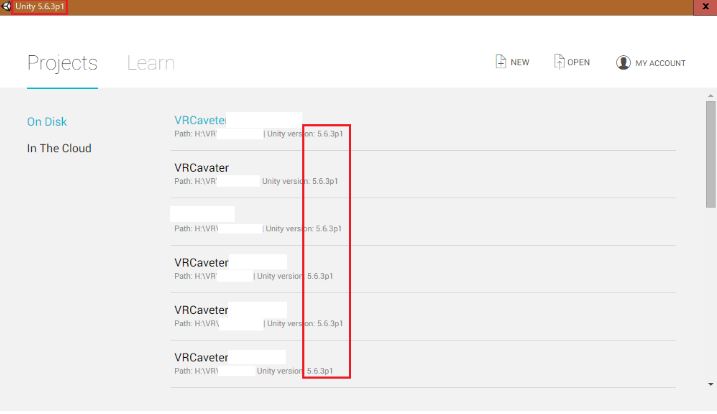Close the Unity launcher window
Viewport: 717px width, 414px height.
point(707,7)
